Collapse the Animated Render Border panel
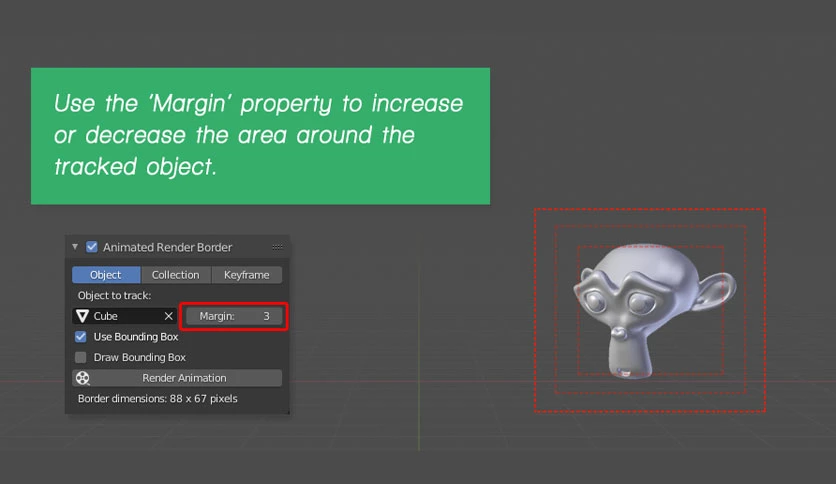The height and width of the screenshot is (484, 836). coord(75,247)
